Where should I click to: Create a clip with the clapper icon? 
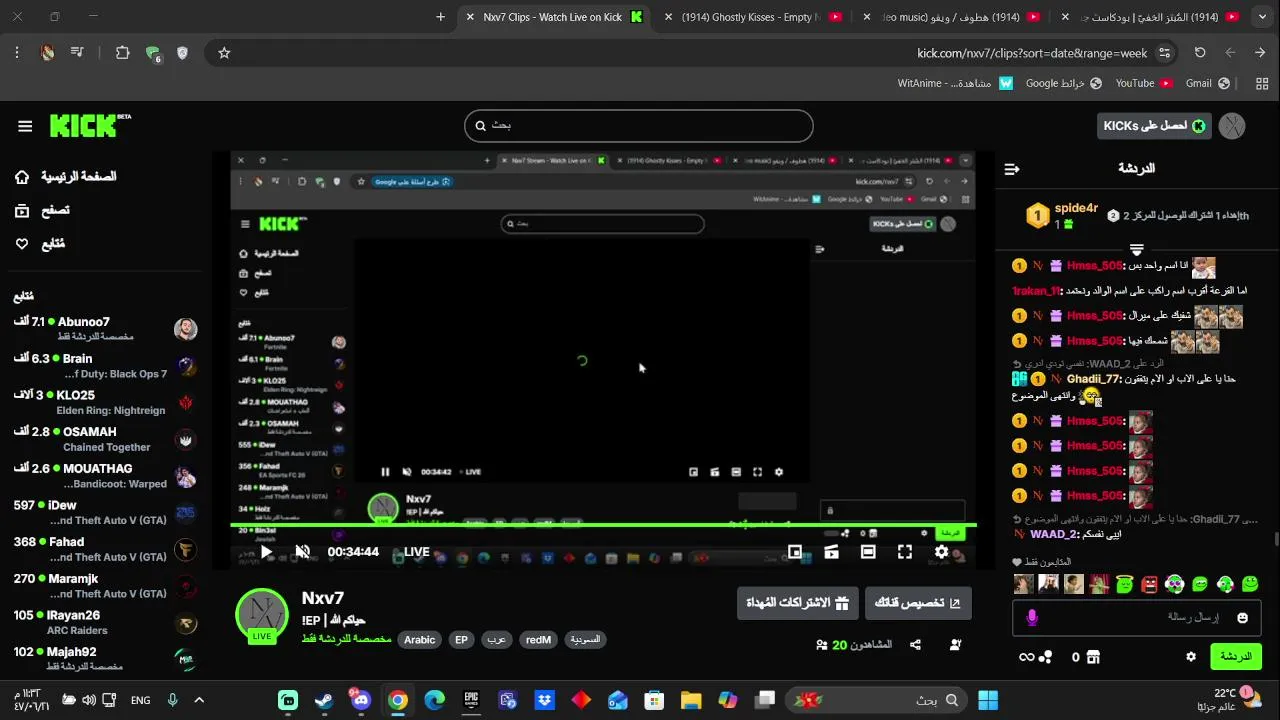(831, 552)
